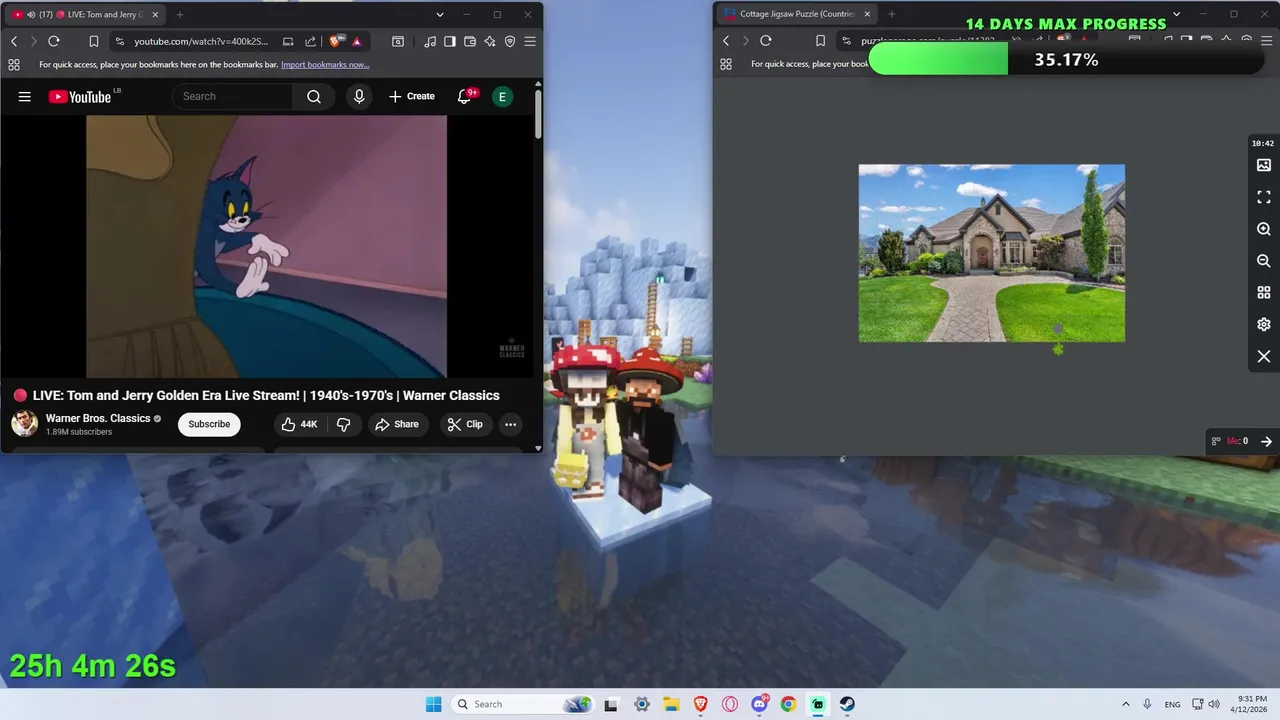Open the Create dropdown on YouTube
This screenshot has height=720, width=1280.
tap(412, 96)
